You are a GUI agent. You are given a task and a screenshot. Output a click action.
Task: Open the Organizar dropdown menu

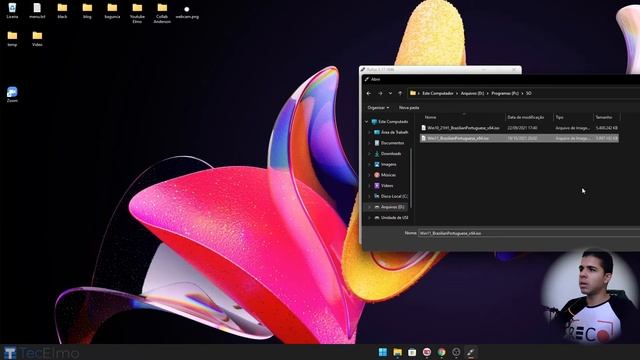378,108
